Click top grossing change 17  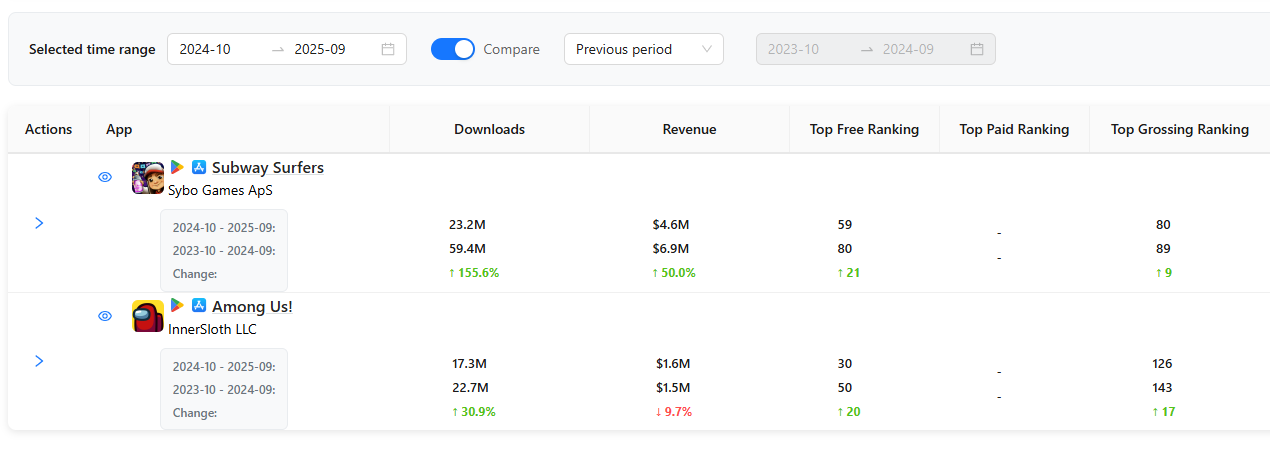pos(1163,412)
